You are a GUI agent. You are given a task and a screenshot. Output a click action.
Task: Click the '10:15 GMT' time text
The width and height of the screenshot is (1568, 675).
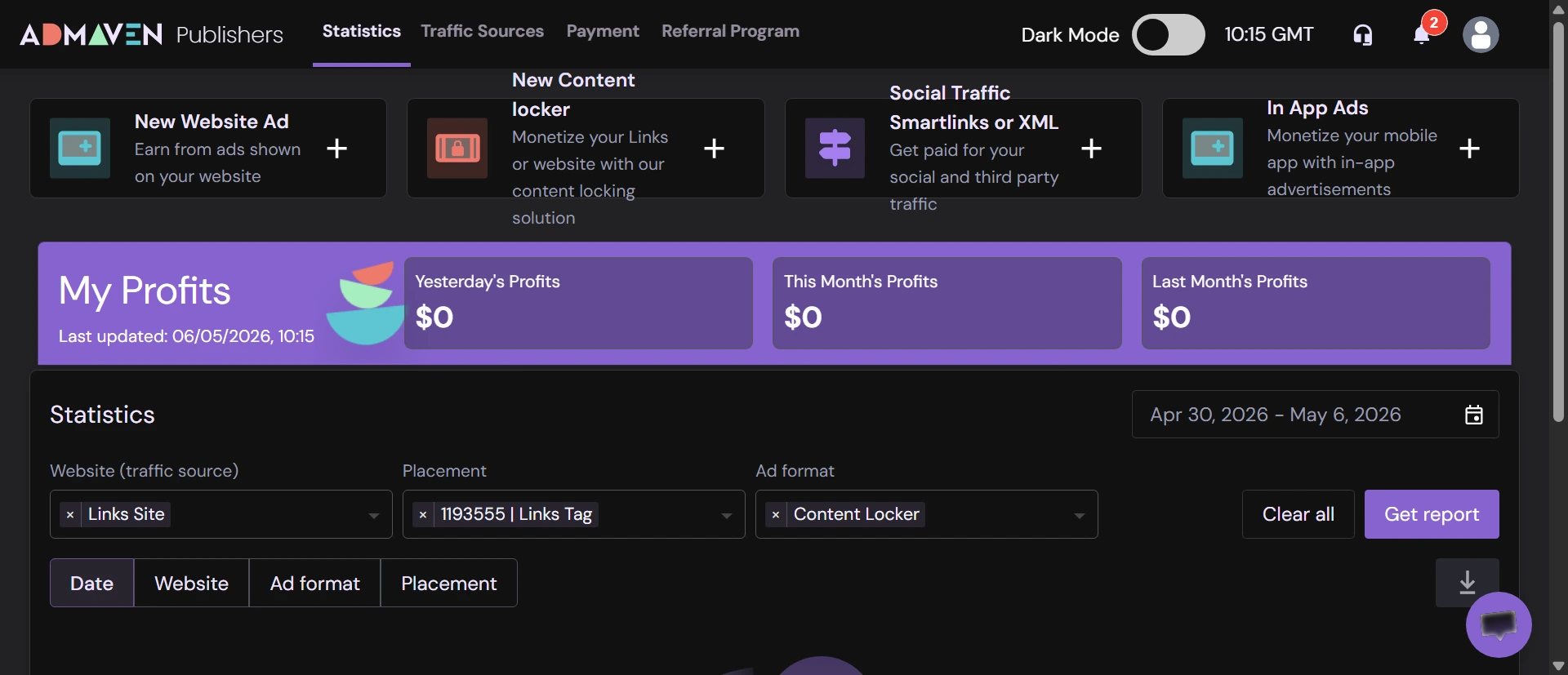pyautogui.click(x=1268, y=34)
